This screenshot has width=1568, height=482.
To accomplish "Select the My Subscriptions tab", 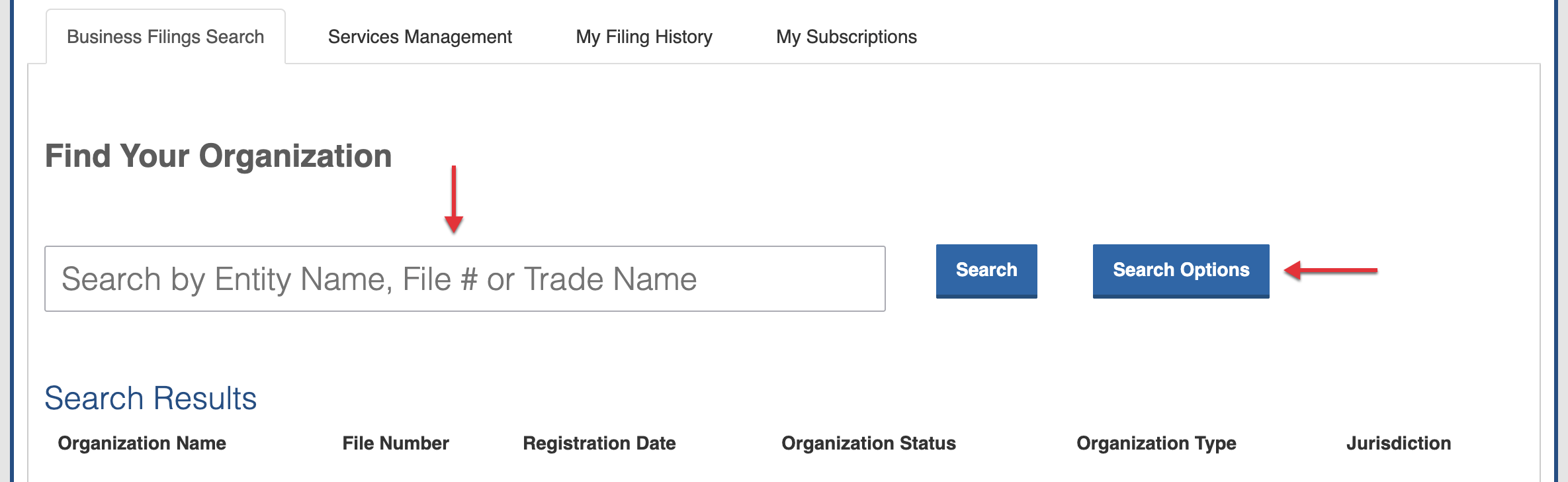I will coord(846,37).
